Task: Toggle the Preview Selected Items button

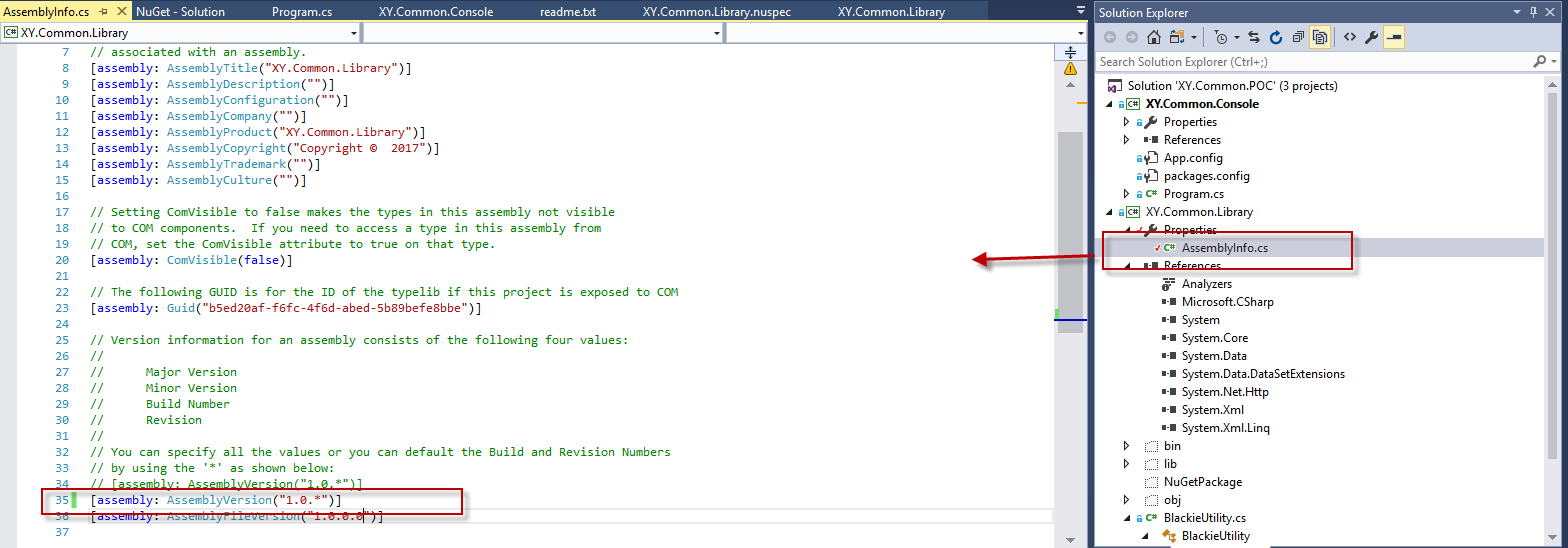Action: (1394, 37)
